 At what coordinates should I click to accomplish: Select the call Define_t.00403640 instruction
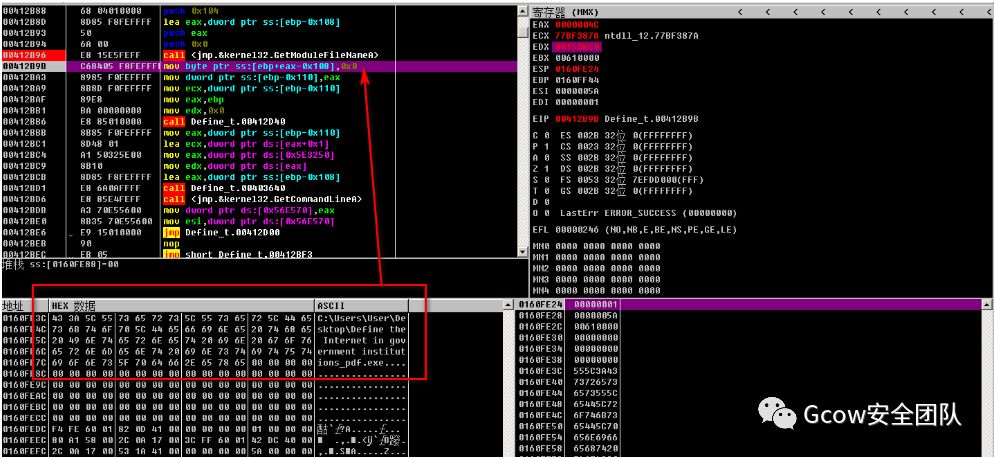click(x=225, y=188)
